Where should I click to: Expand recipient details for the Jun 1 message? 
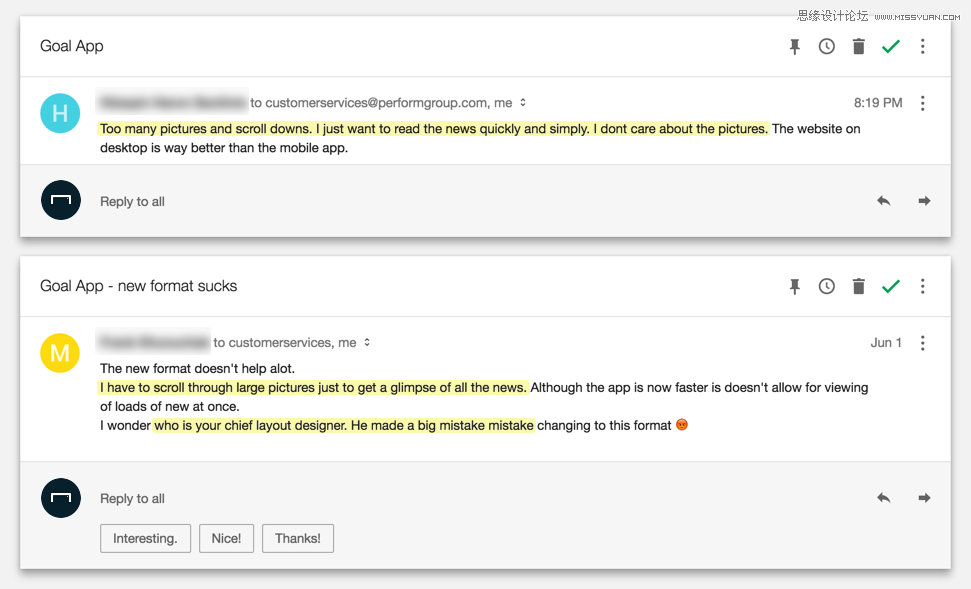click(367, 342)
